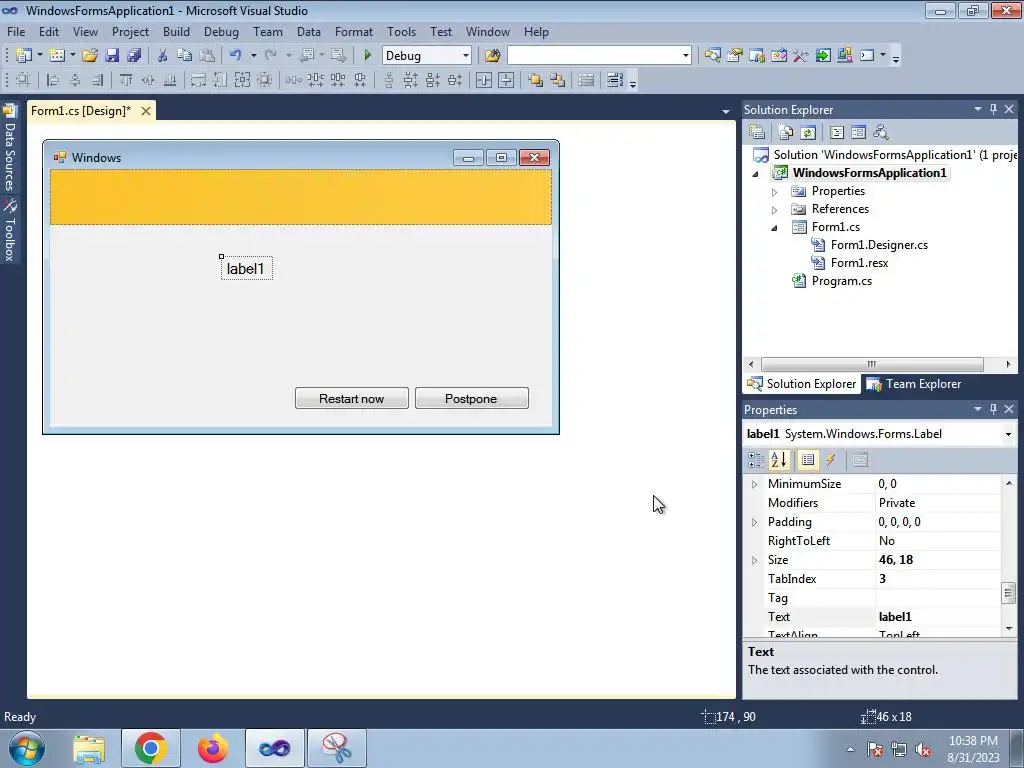Open Solution Explorer from toolbar icon

point(712,56)
